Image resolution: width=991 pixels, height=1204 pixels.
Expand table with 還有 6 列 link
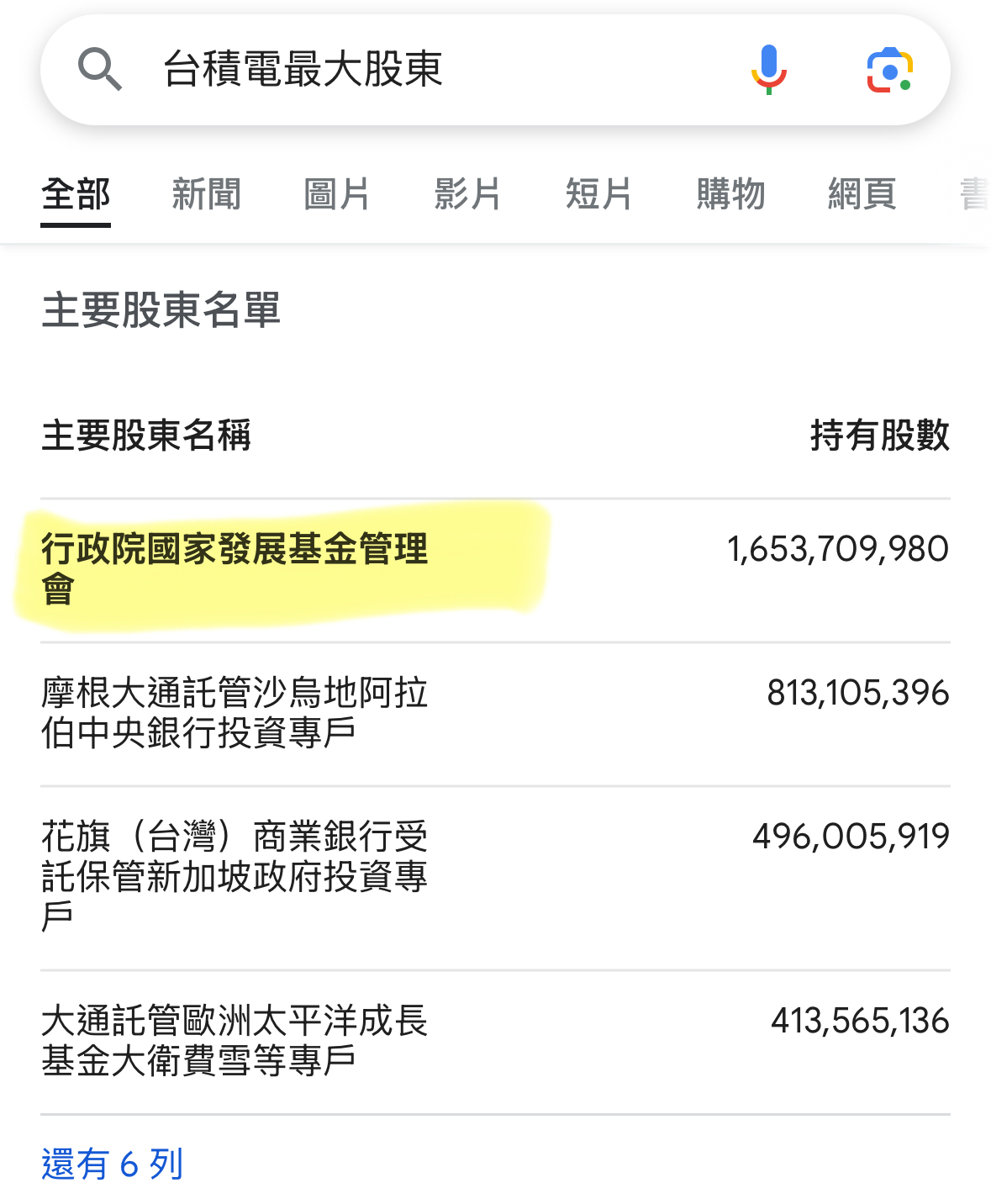point(112,1164)
